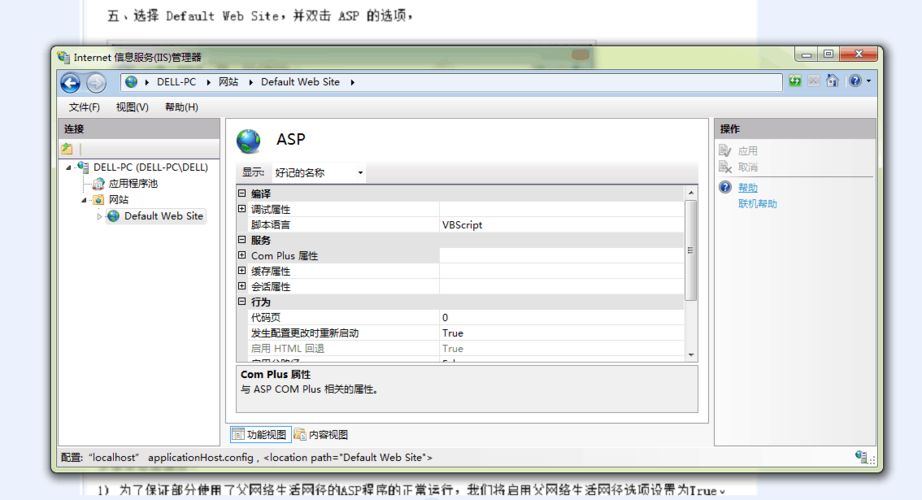
Task: Collapse the 服务 property group
Action: tap(242, 239)
